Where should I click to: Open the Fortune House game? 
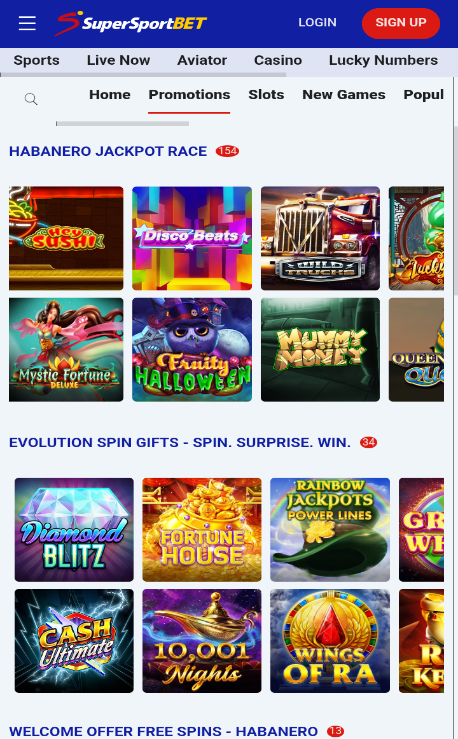202,530
